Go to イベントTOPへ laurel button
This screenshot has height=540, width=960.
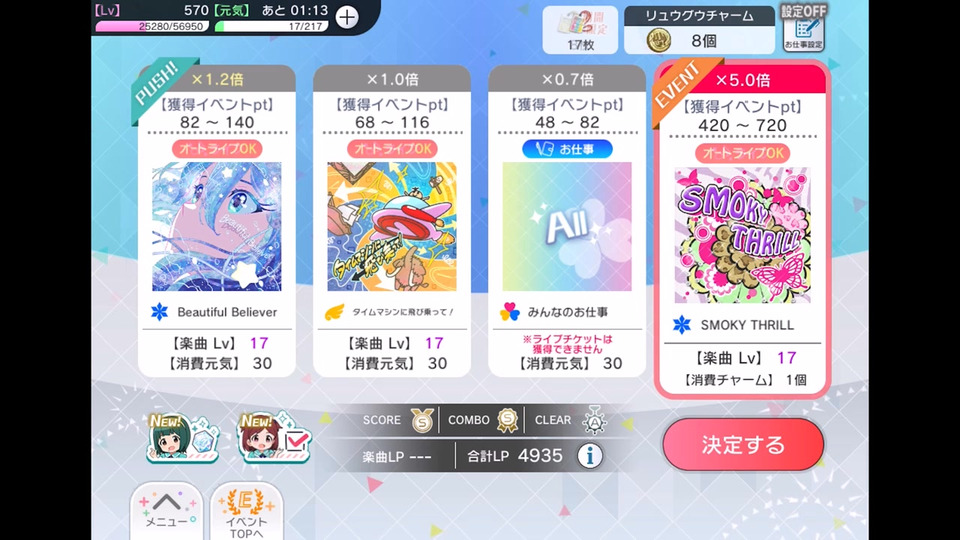[x=247, y=512]
